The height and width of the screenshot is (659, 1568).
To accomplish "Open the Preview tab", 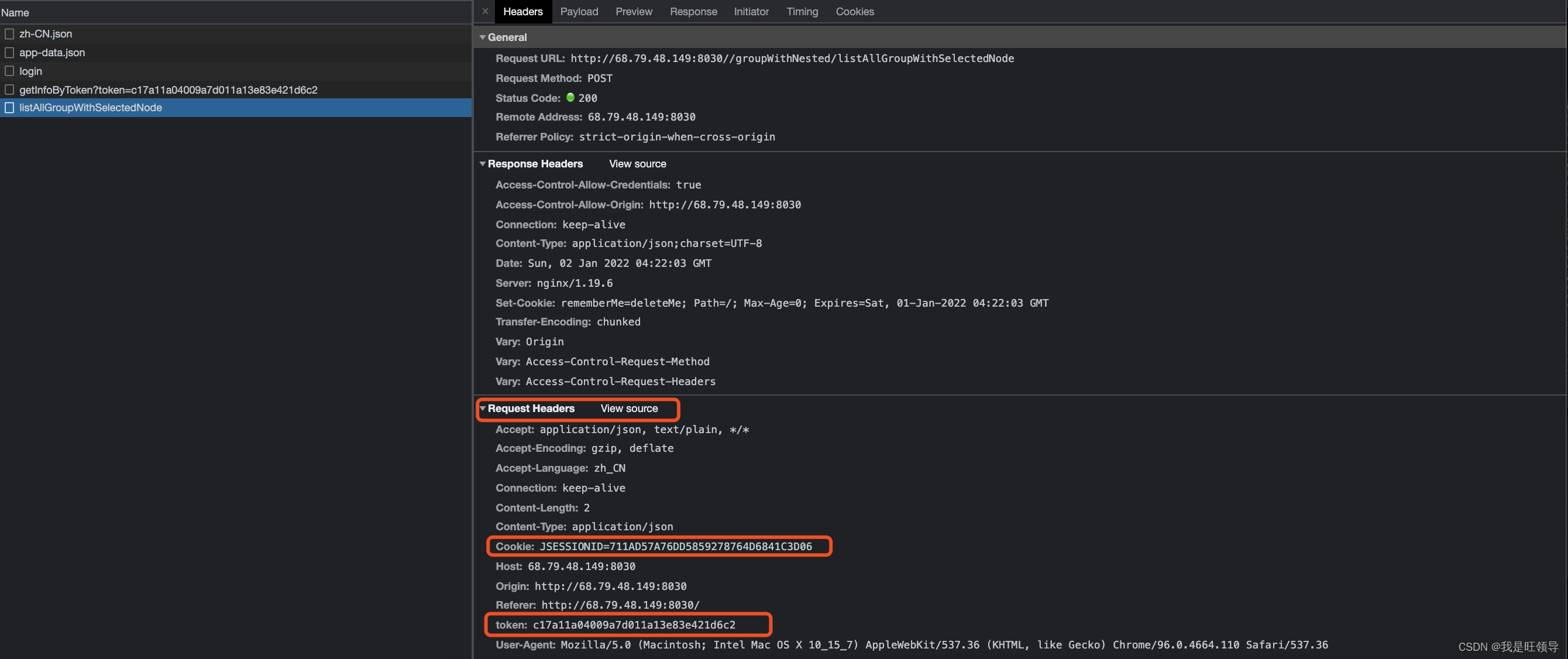I will (633, 12).
